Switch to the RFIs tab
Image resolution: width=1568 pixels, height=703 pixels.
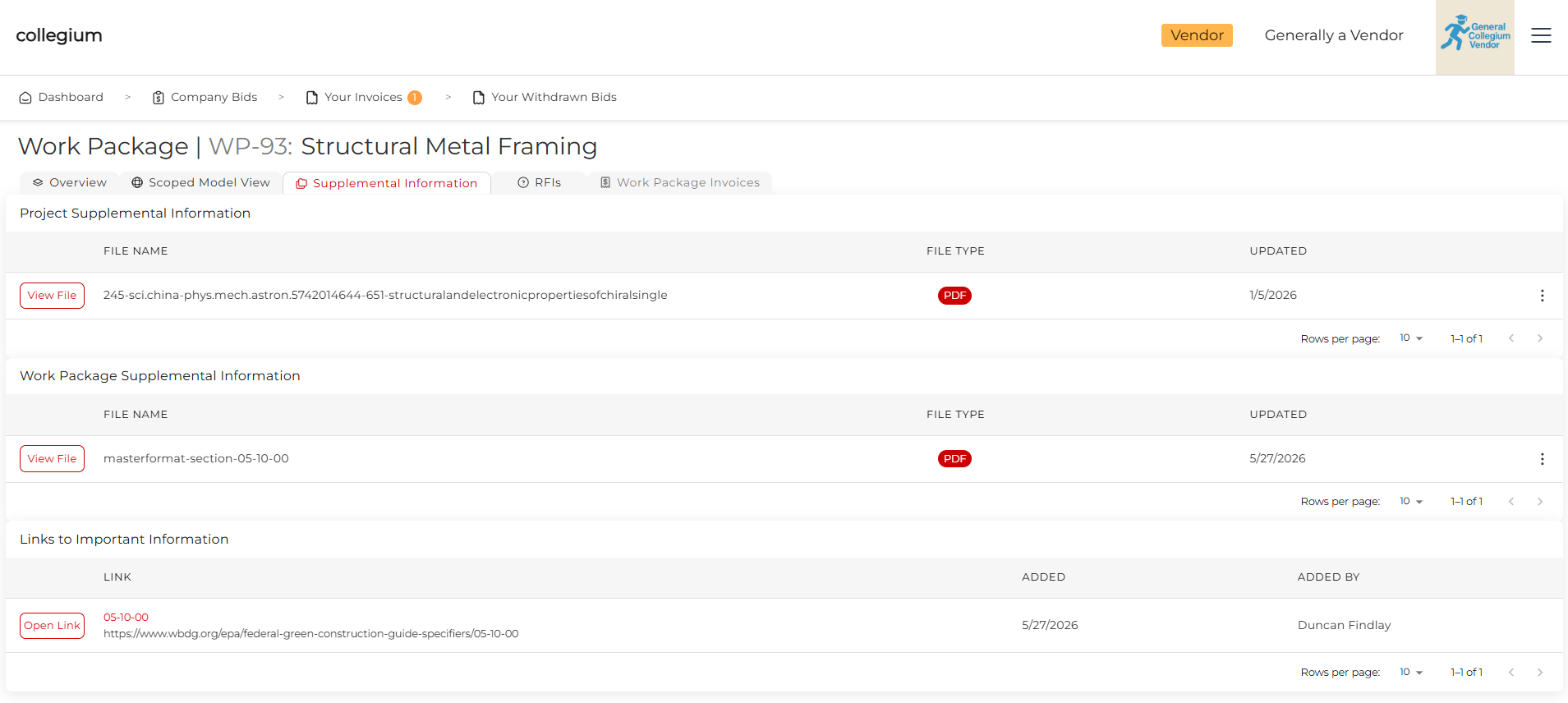(539, 182)
